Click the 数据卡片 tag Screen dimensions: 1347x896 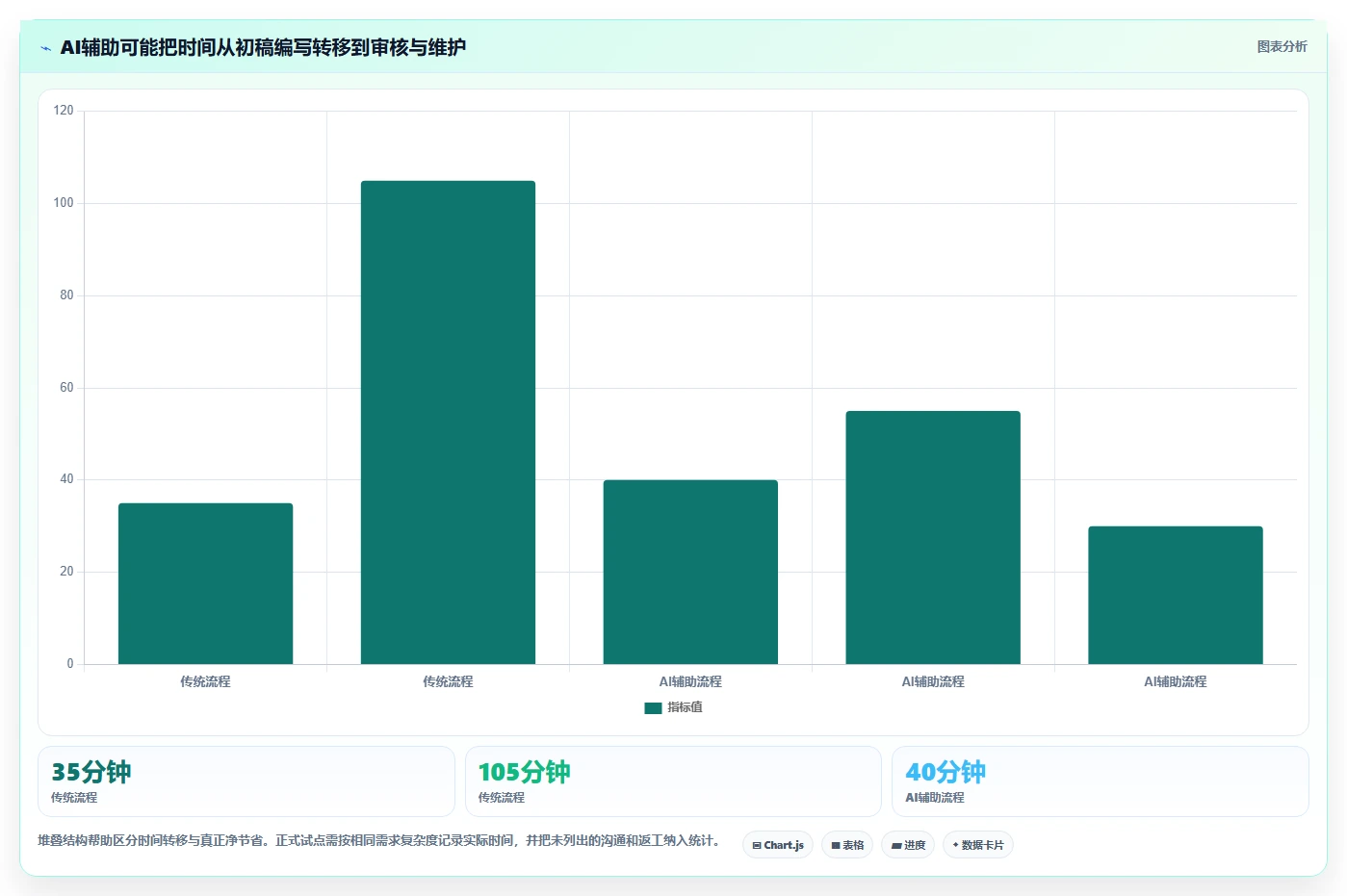978,845
